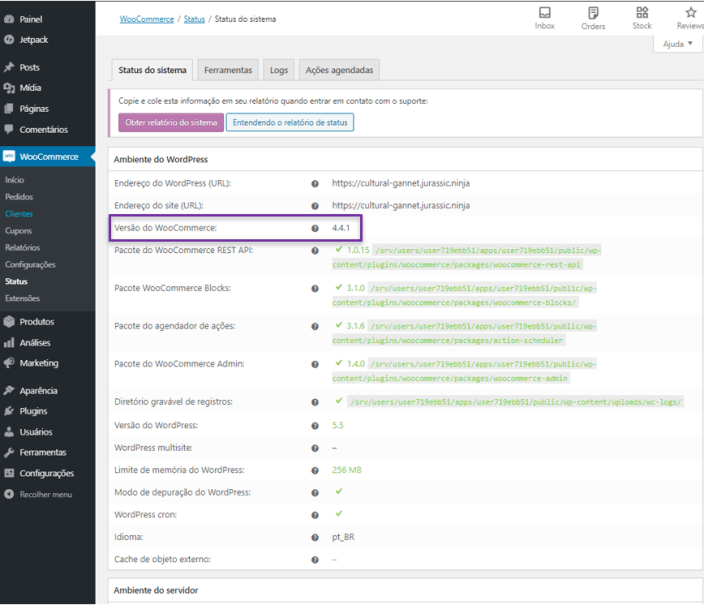This screenshot has height=605, width=704.
Task: Click the Recolher menu arrow icon
Action: (9, 494)
